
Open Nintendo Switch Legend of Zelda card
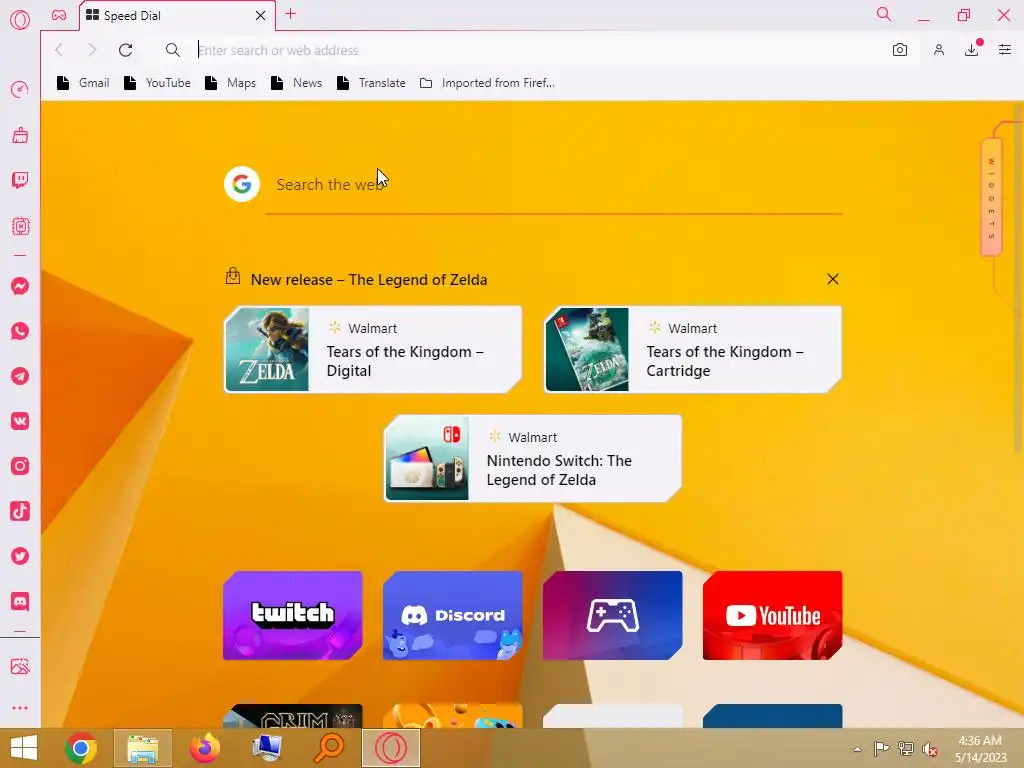[x=533, y=458]
